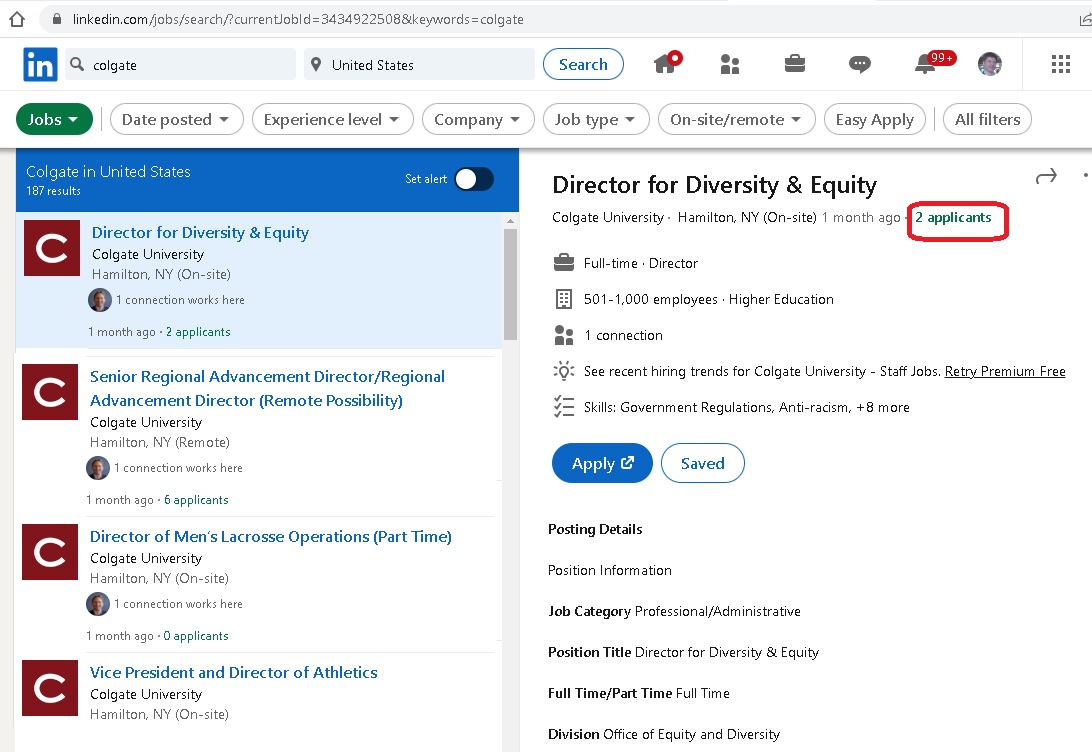The width and height of the screenshot is (1092, 752).
Task: Click the keyword search field containing colgate
Action: (x=180, y=64)
